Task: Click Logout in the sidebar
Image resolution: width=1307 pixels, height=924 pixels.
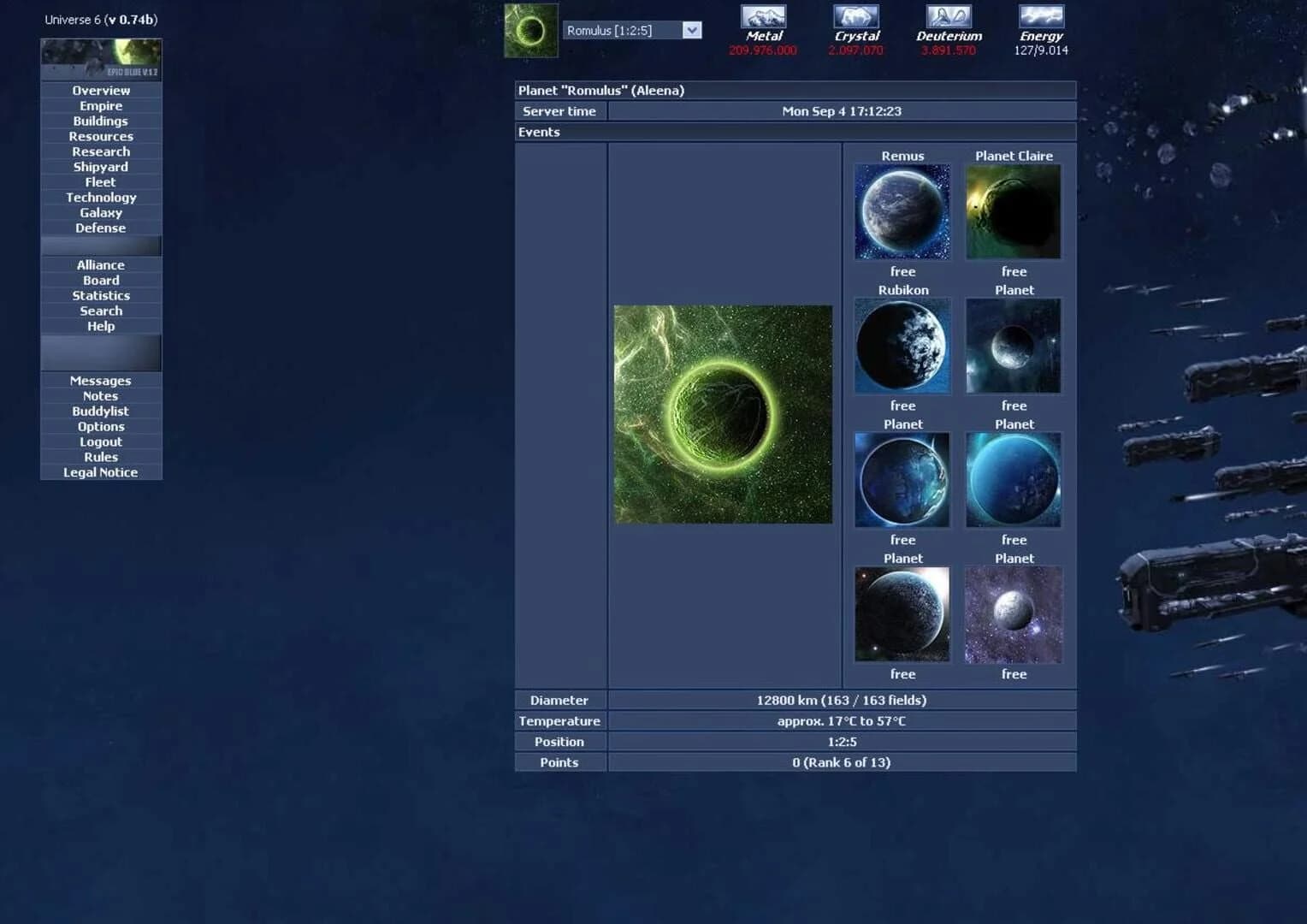Action: pyautogui.click(x=100, y=441)
